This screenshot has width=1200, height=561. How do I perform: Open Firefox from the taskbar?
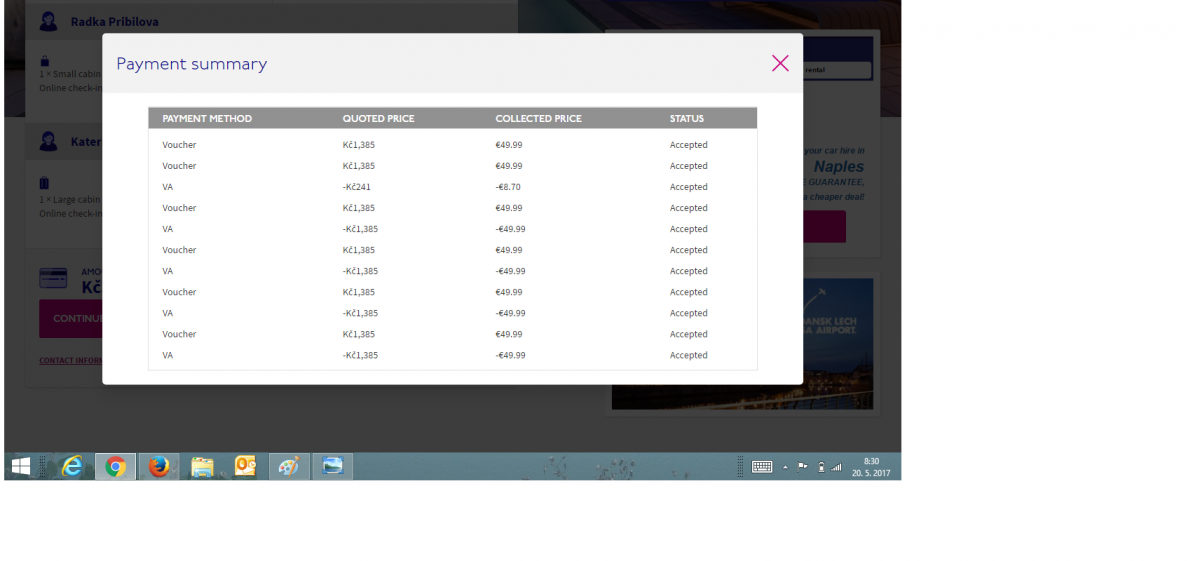pos(158,466)
